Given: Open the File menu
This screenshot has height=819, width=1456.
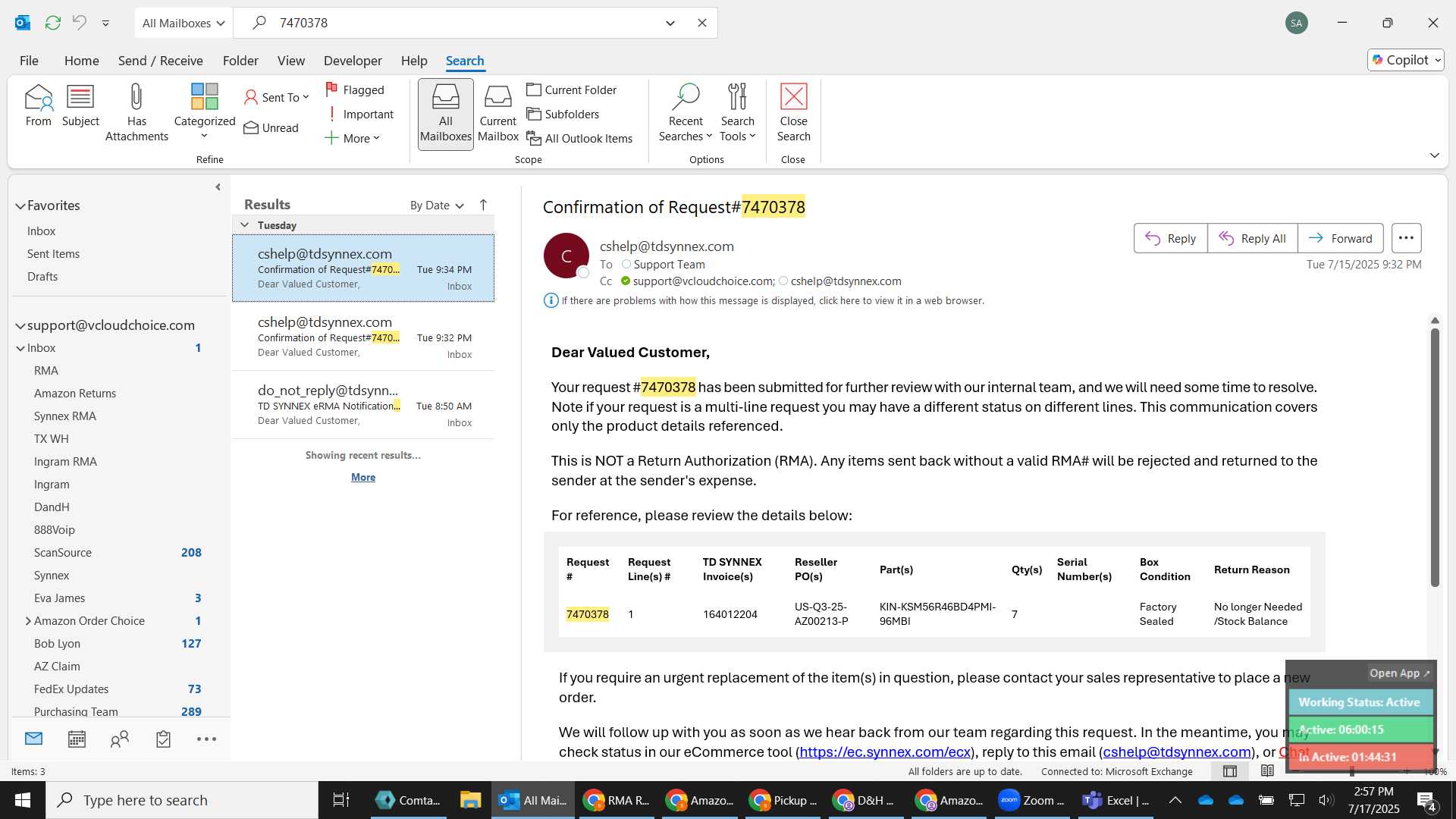Looking at the screenshot, I should coord(29,61).
